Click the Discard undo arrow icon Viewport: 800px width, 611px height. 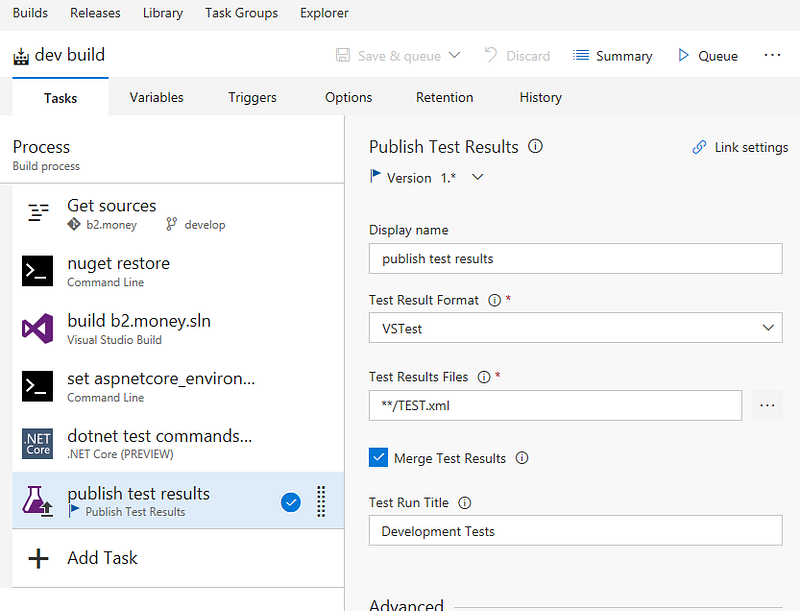491,55
